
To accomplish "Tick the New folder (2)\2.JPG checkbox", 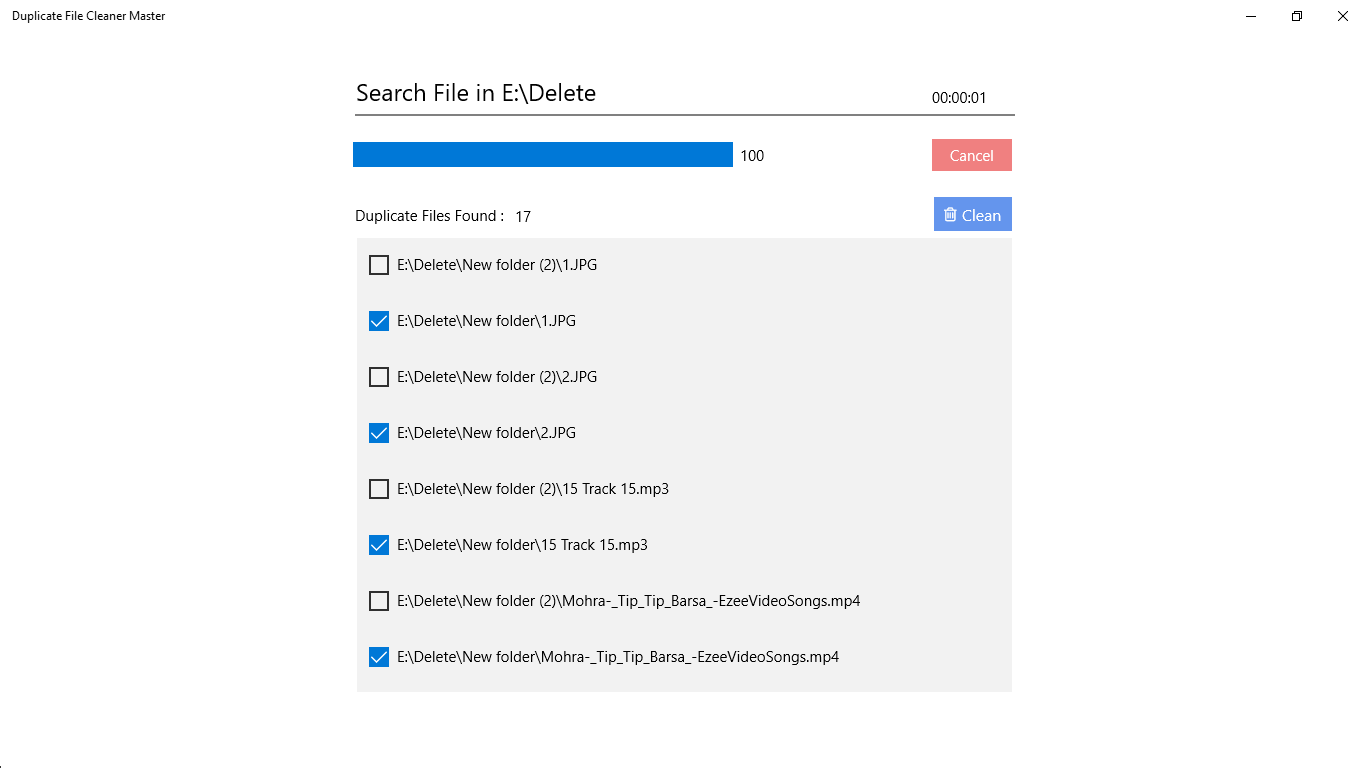I will [x=379, y=377].
